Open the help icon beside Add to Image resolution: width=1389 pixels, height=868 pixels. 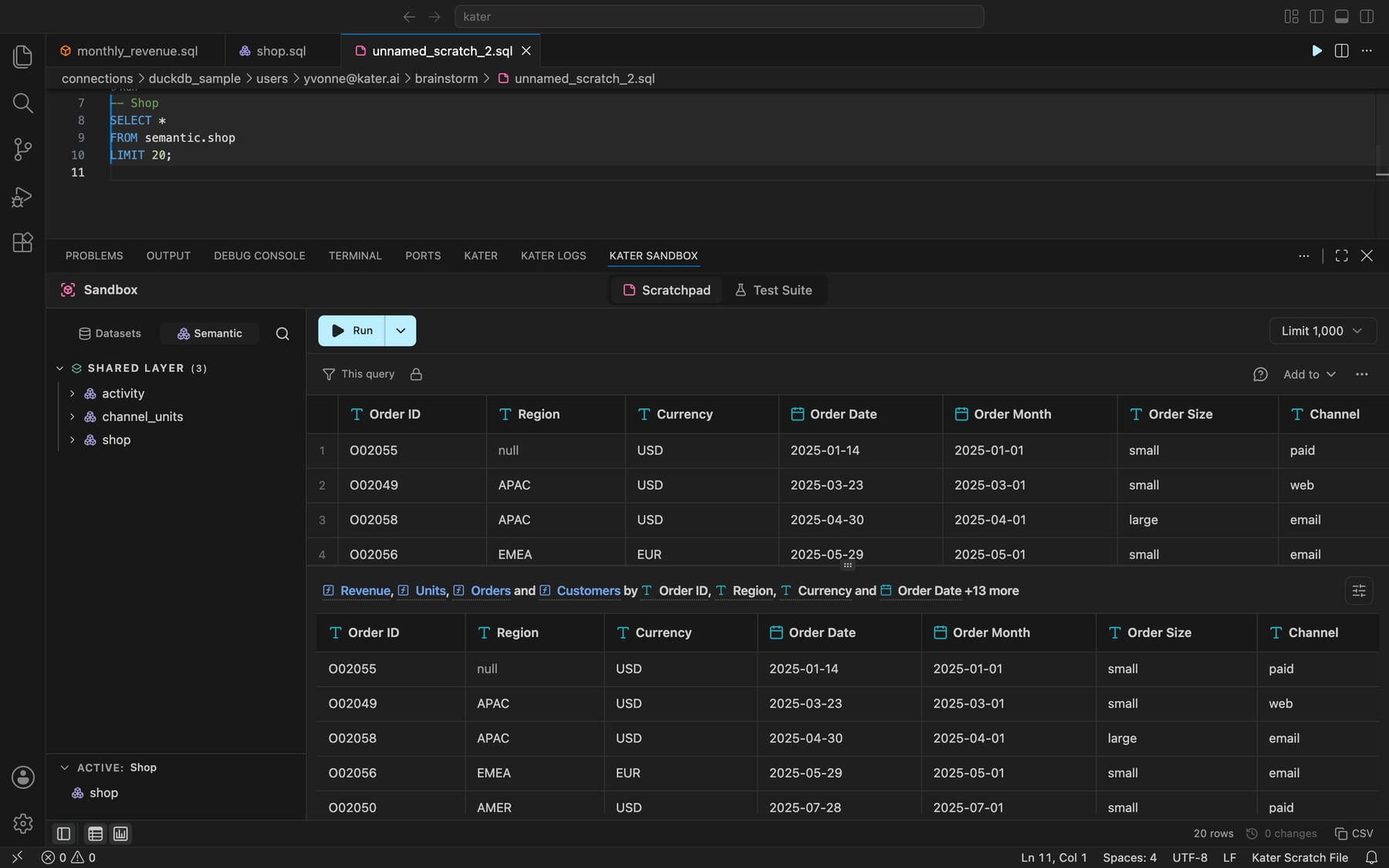point(1260,374)
